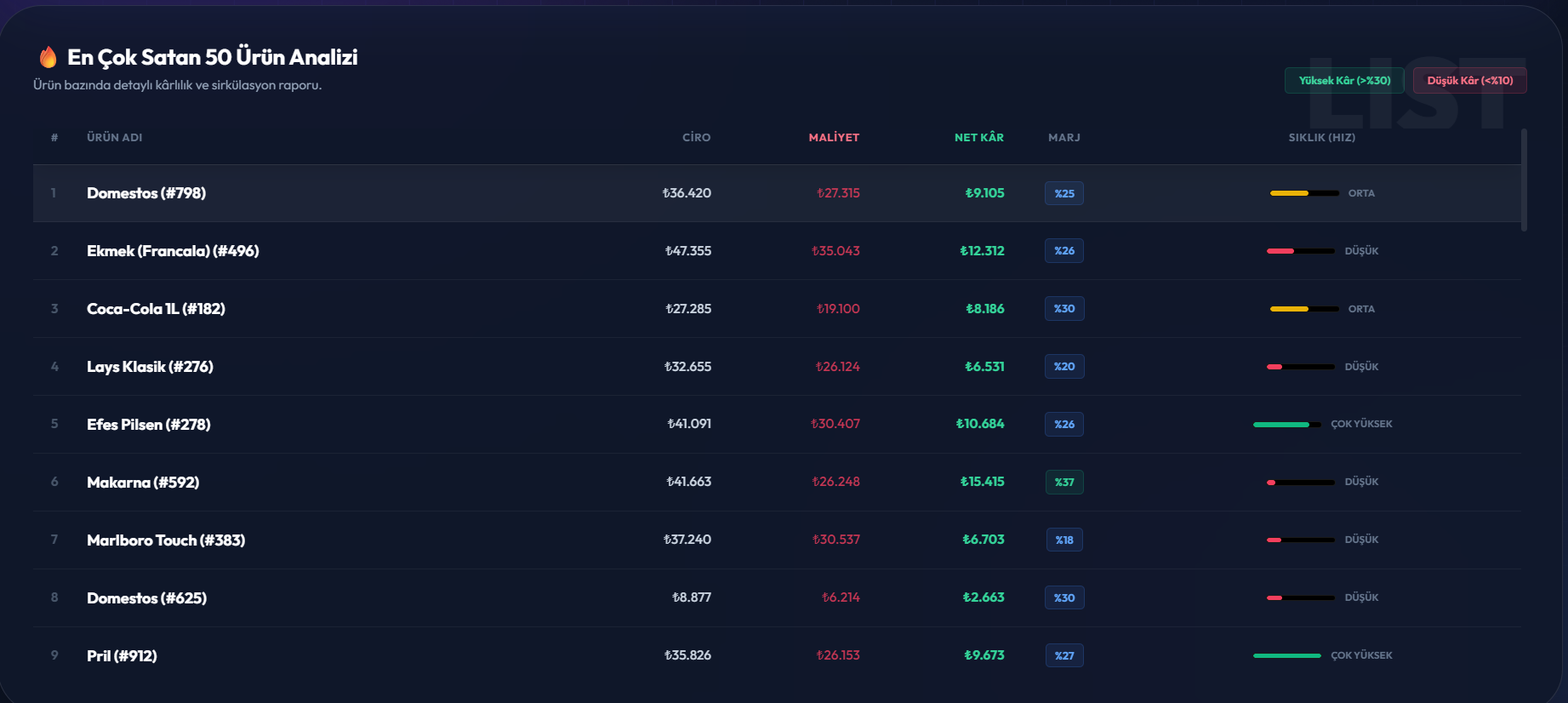Viewport: 1568px width, 703px height.
Task: Click the yellow frequency bar for Domestos (#798)
Action: point(1303,193)
